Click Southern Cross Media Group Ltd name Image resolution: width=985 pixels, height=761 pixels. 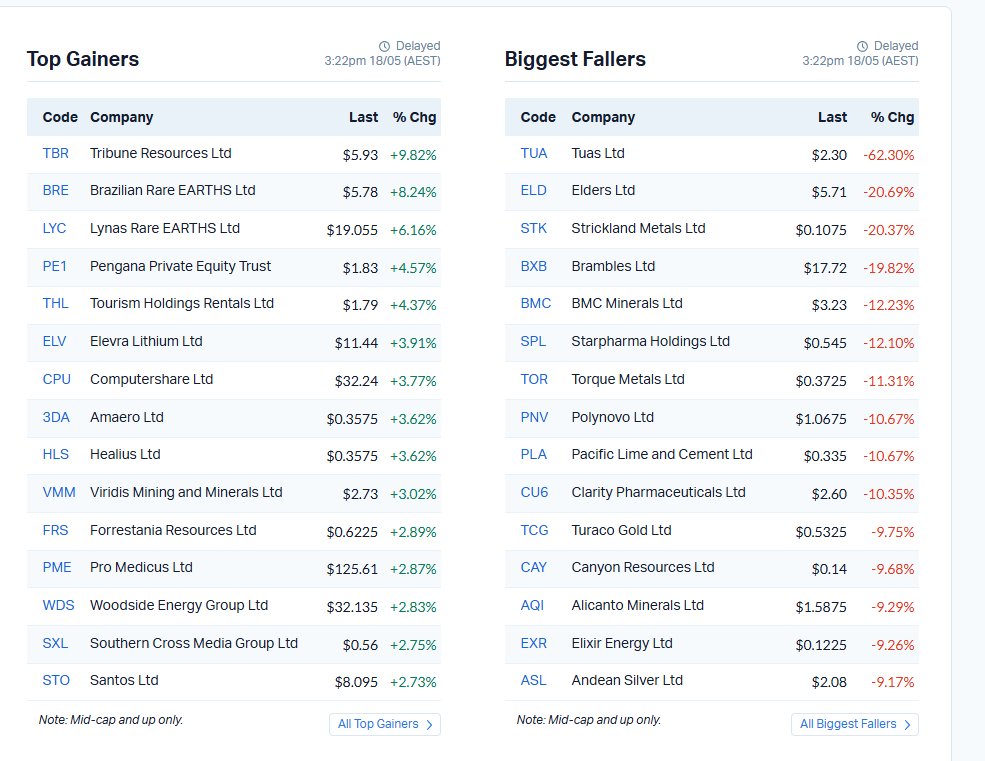(193, 643)
